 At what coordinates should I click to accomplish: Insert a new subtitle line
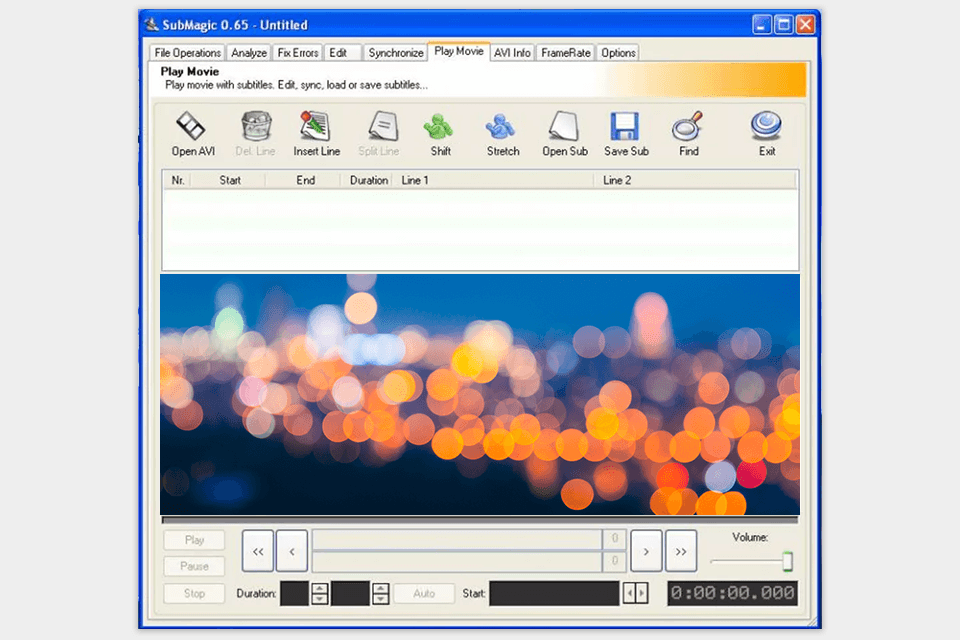point(316,133)
